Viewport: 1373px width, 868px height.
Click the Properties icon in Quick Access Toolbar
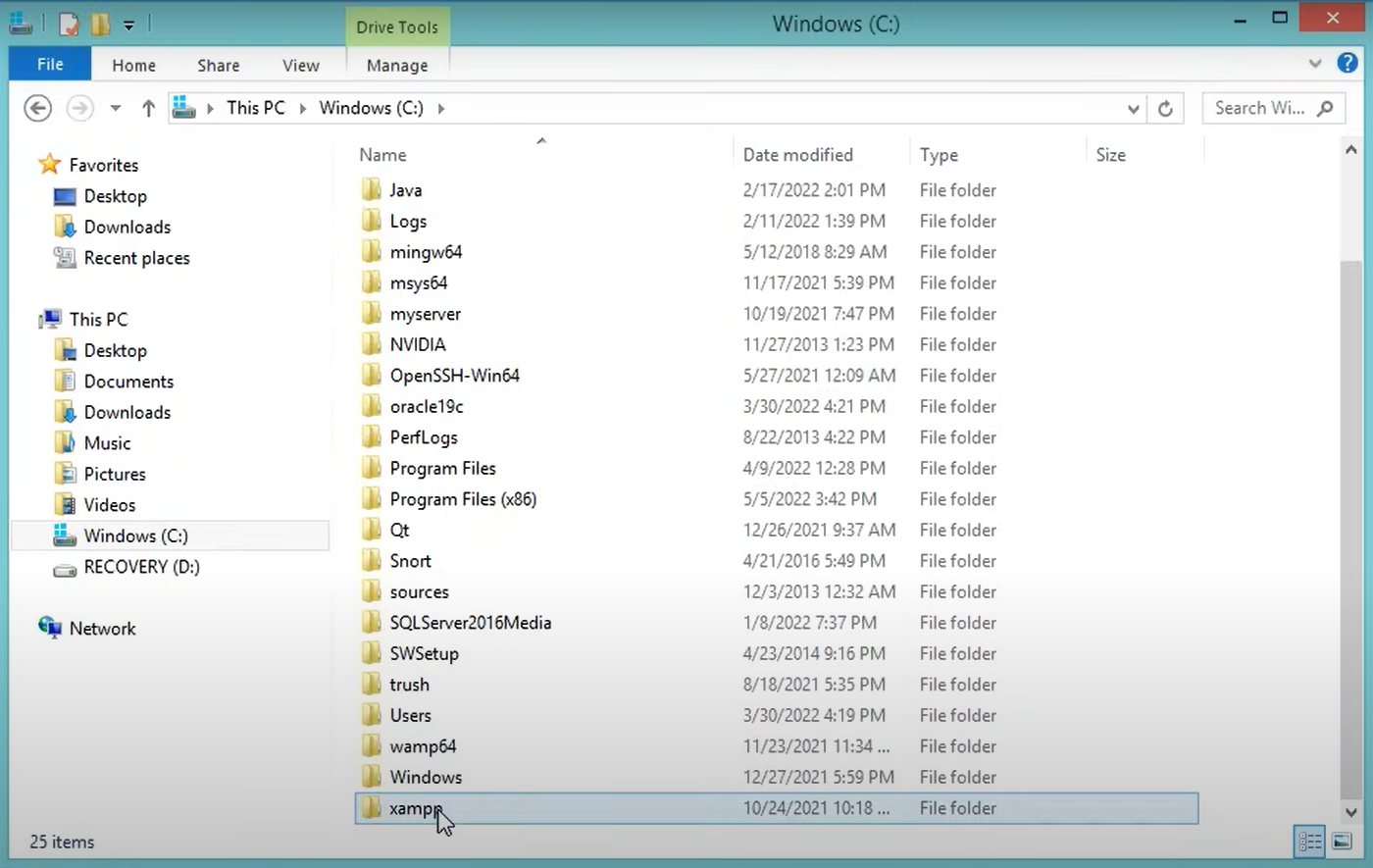coord(68,24)
